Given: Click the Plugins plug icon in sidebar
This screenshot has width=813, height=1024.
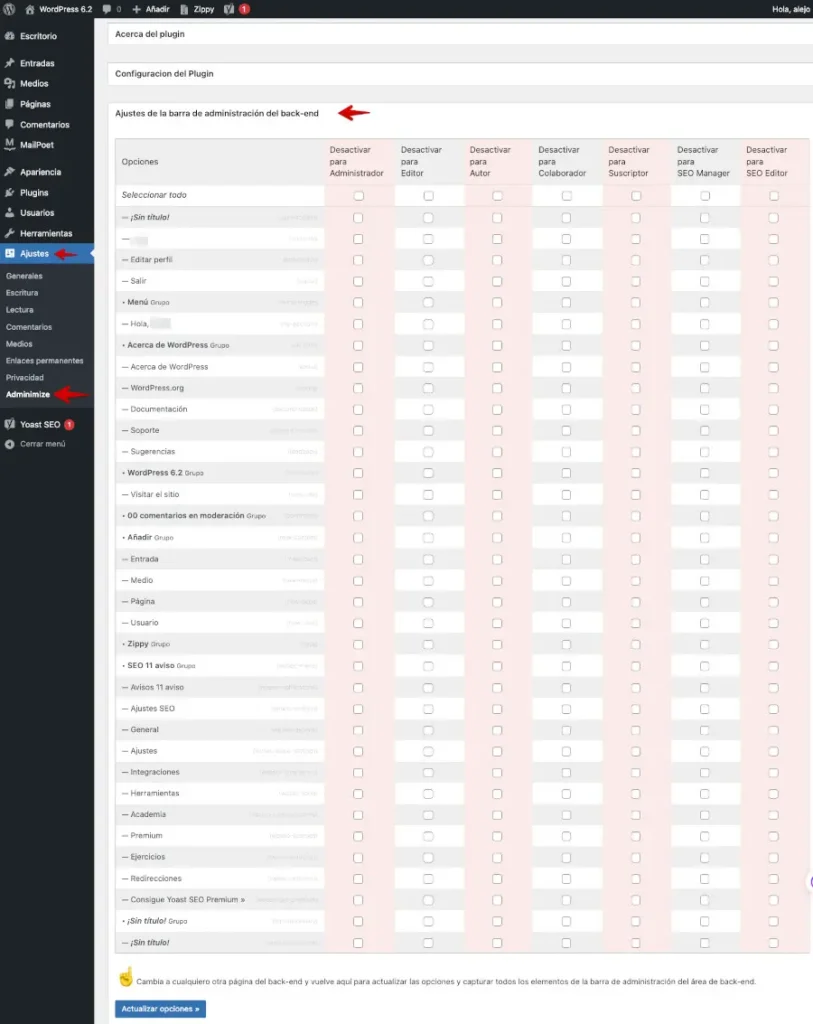Looking at the screenshot, I should (x=9, y=192).
